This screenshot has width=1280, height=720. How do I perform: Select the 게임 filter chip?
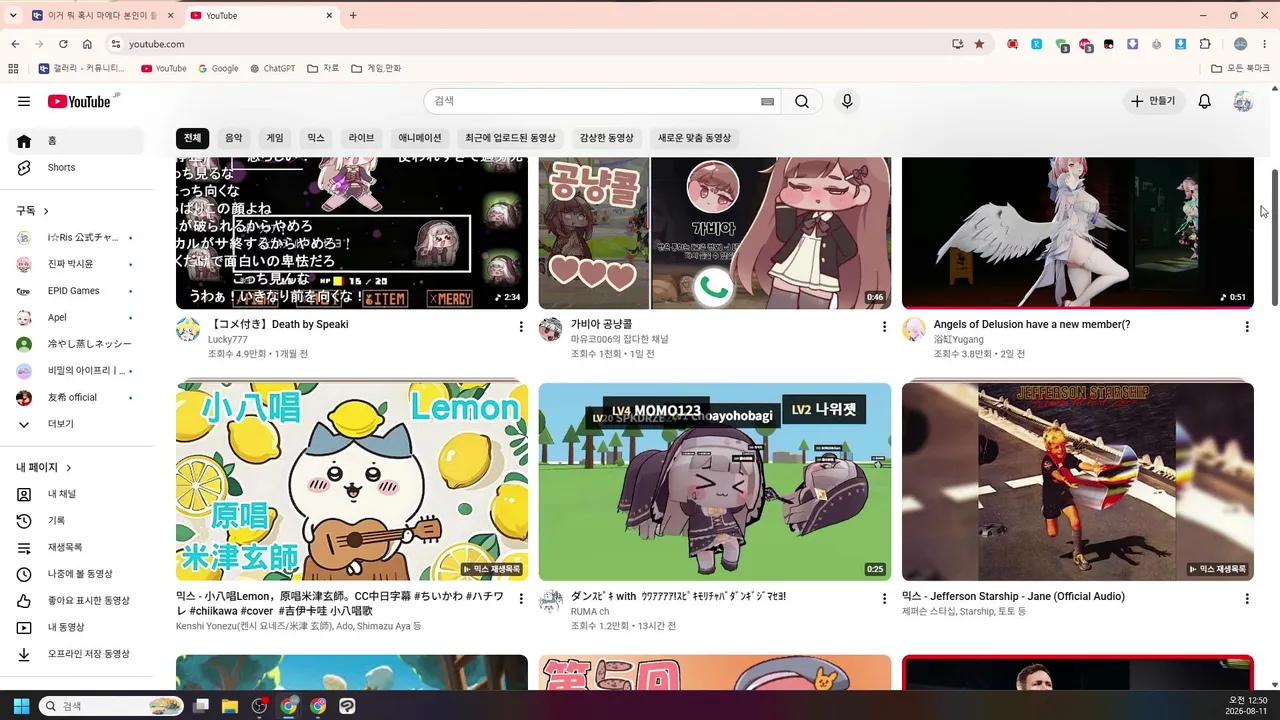point(275,138)
